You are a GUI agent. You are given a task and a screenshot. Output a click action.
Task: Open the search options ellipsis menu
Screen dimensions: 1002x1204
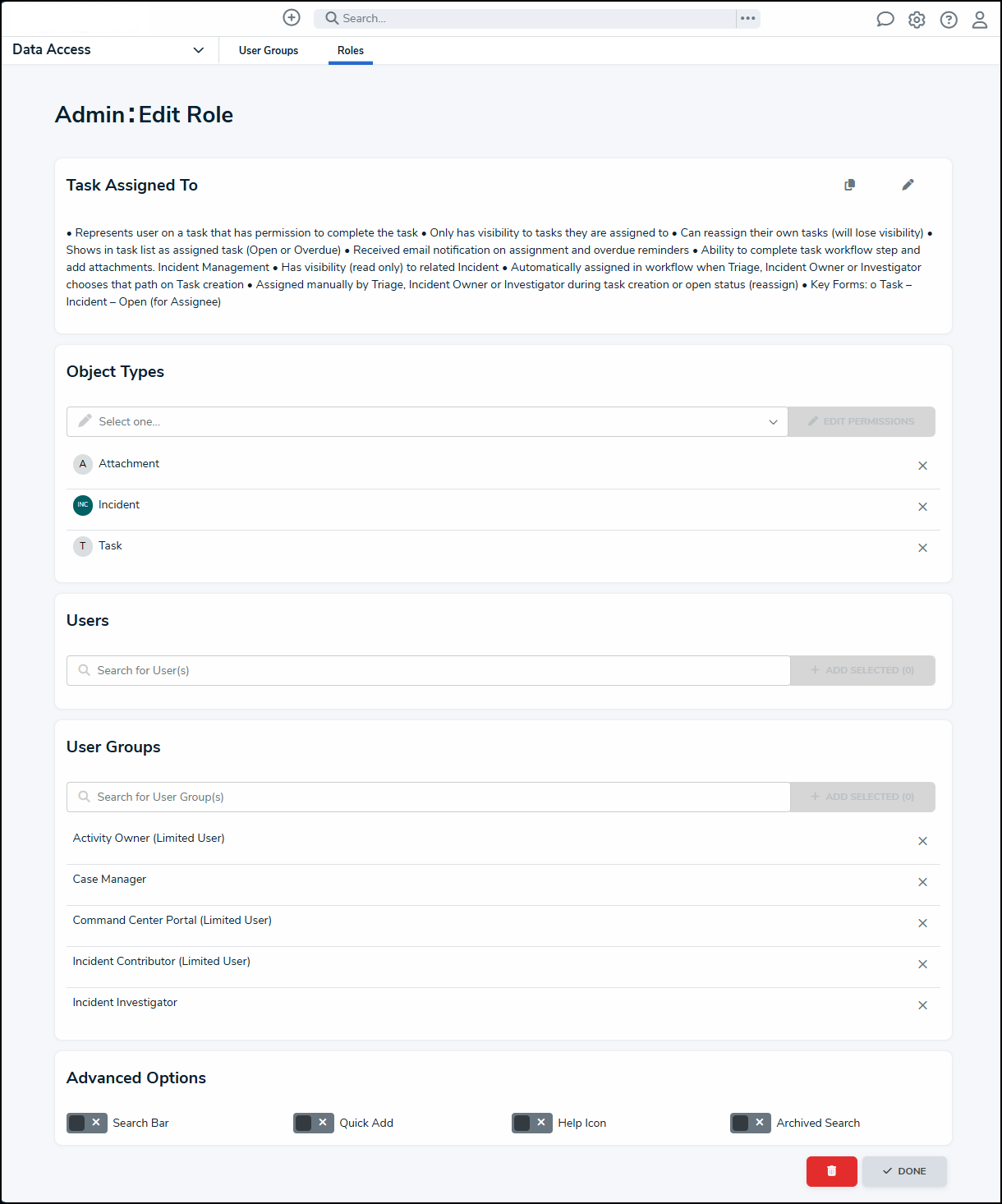748,18
